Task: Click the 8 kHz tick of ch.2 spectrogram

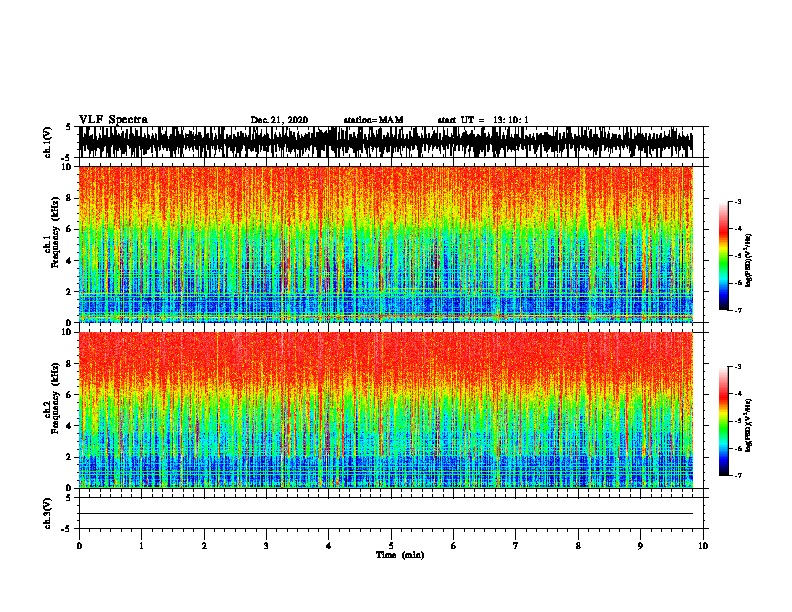Action: [x=70, y=363]
